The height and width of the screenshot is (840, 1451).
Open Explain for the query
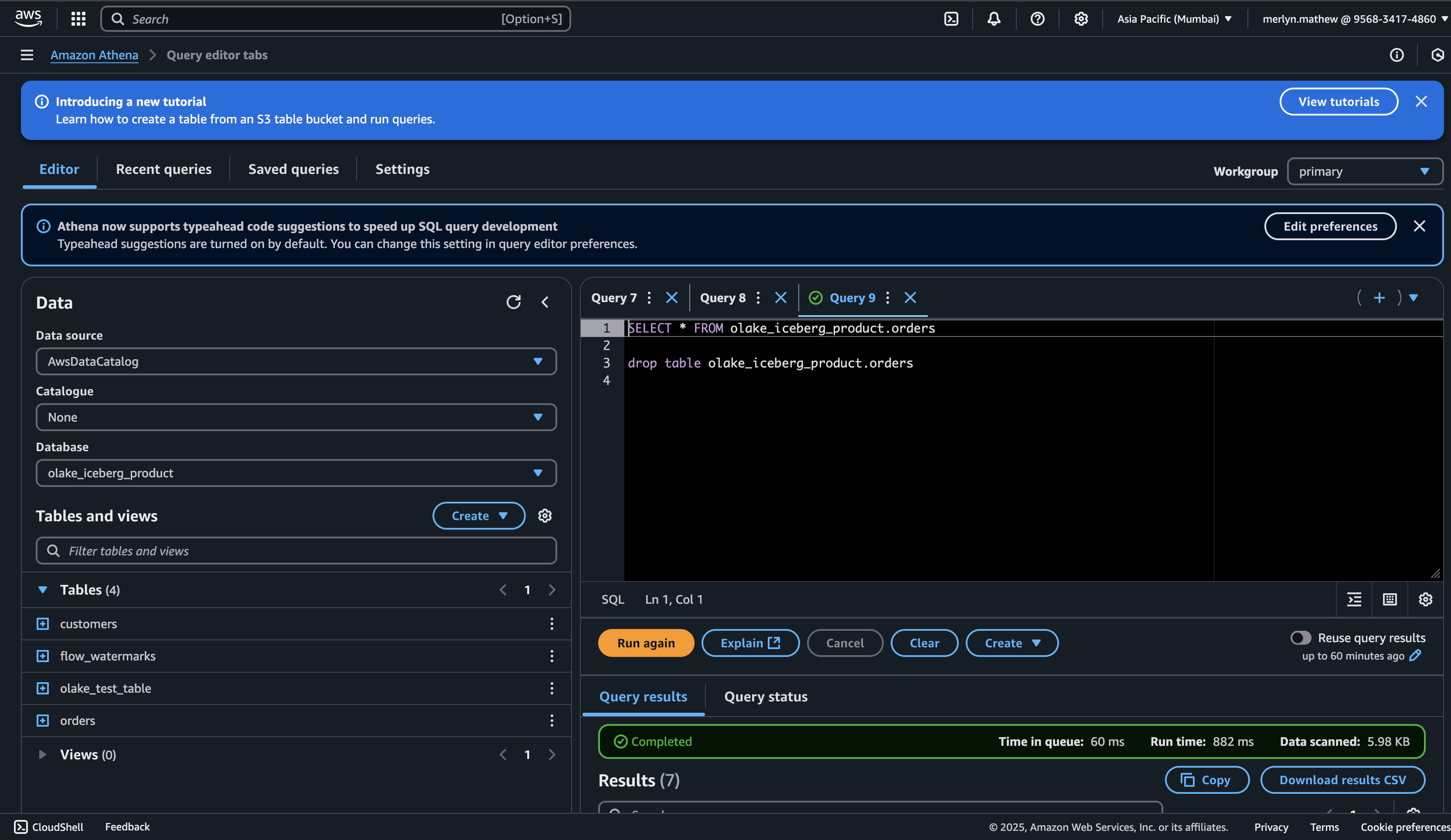coord(750,643)
